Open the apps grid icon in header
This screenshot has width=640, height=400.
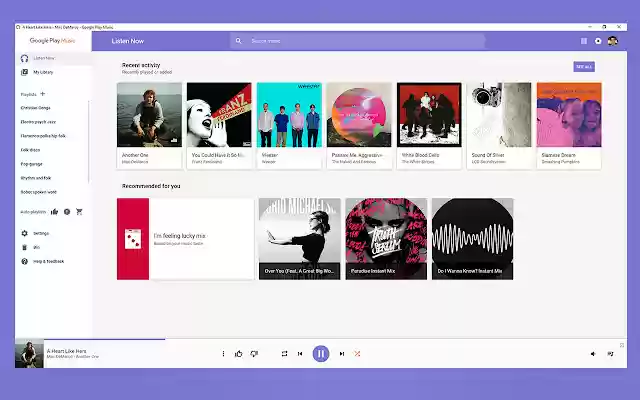[584, 41]
